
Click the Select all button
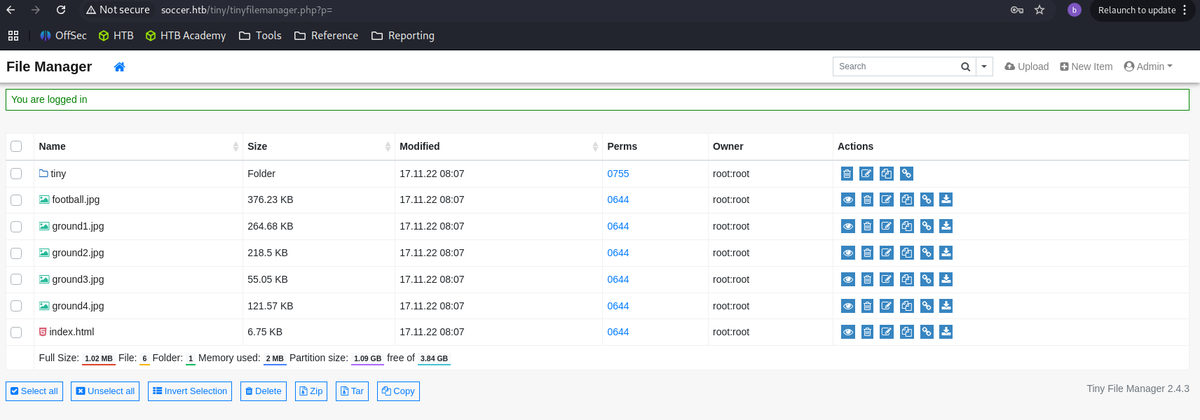pos(34,391)
